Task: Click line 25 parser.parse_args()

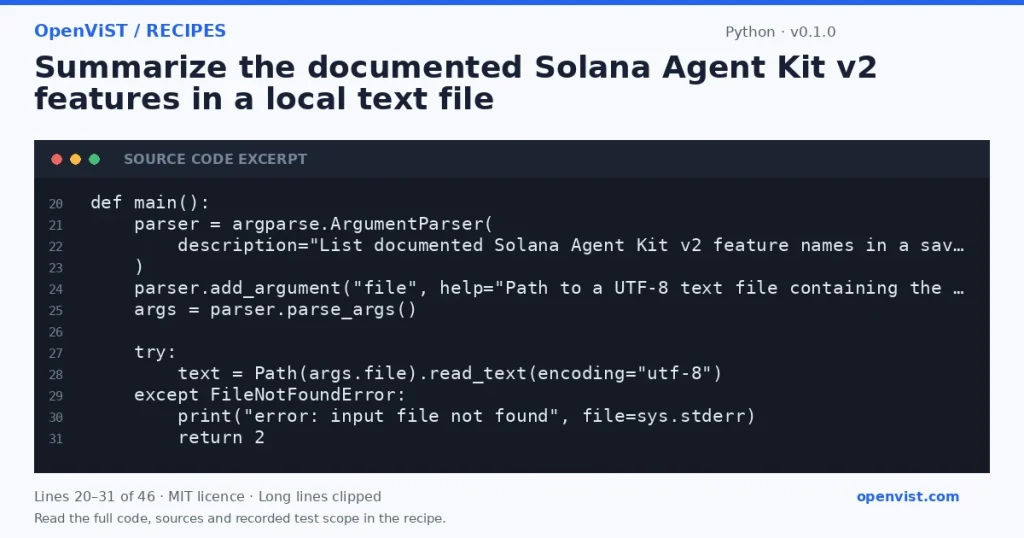Action: pos(275,309)
